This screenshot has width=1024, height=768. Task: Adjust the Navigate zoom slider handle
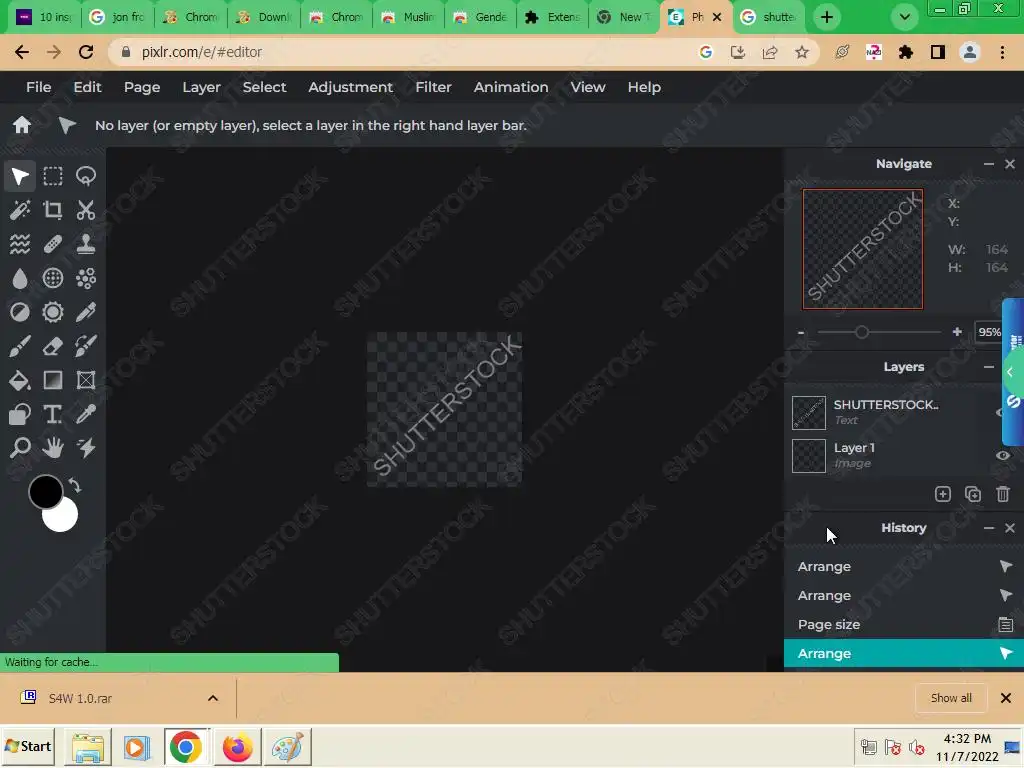pos(861,332)
